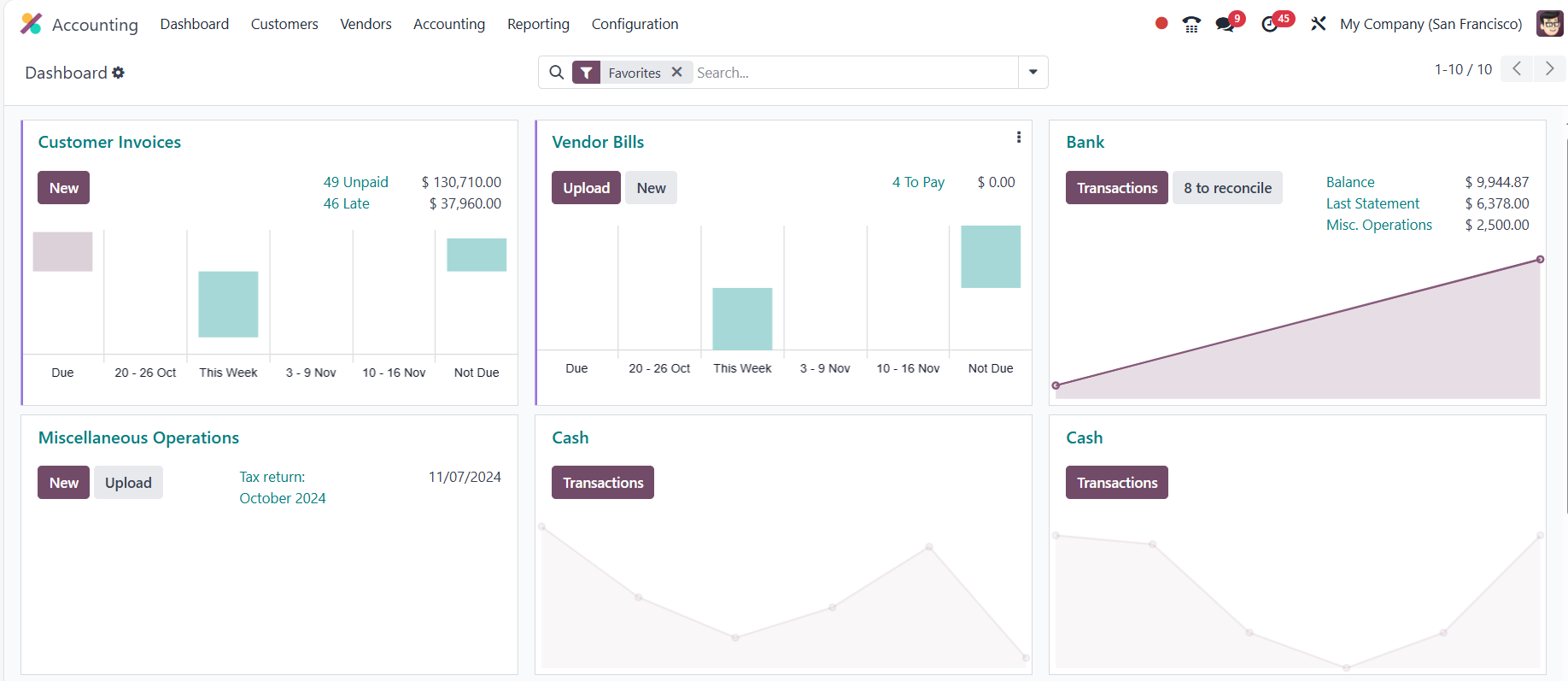Click the $ 130,710.00 unpaid amount

[x=461, y=182]
